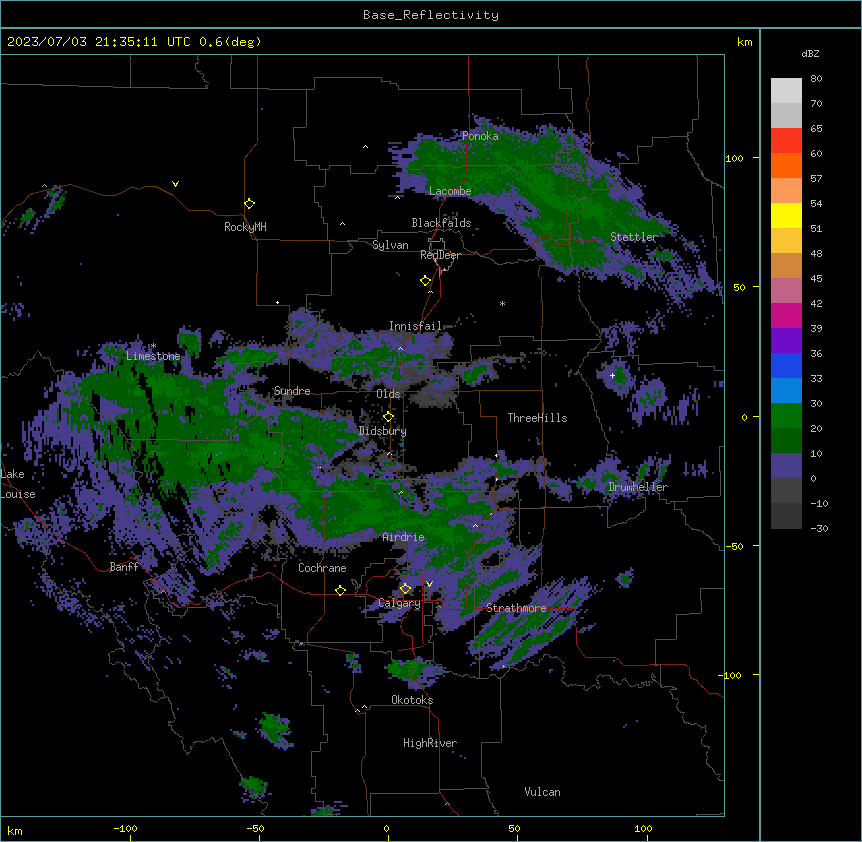Click the 100 tick on the right axis
862x842 pixels.
tap(734, 158)
